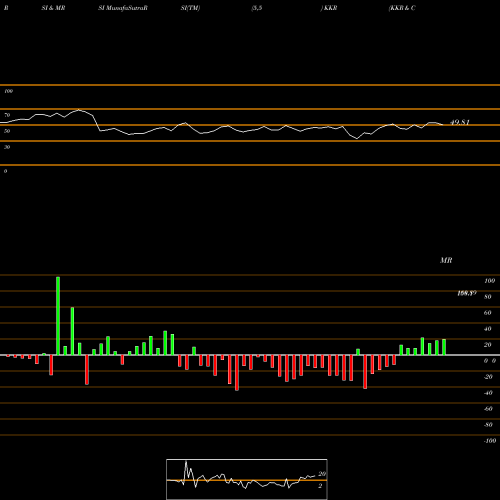Click the RSI line peak near level 70
500x500 pixels.
[79, 110]
